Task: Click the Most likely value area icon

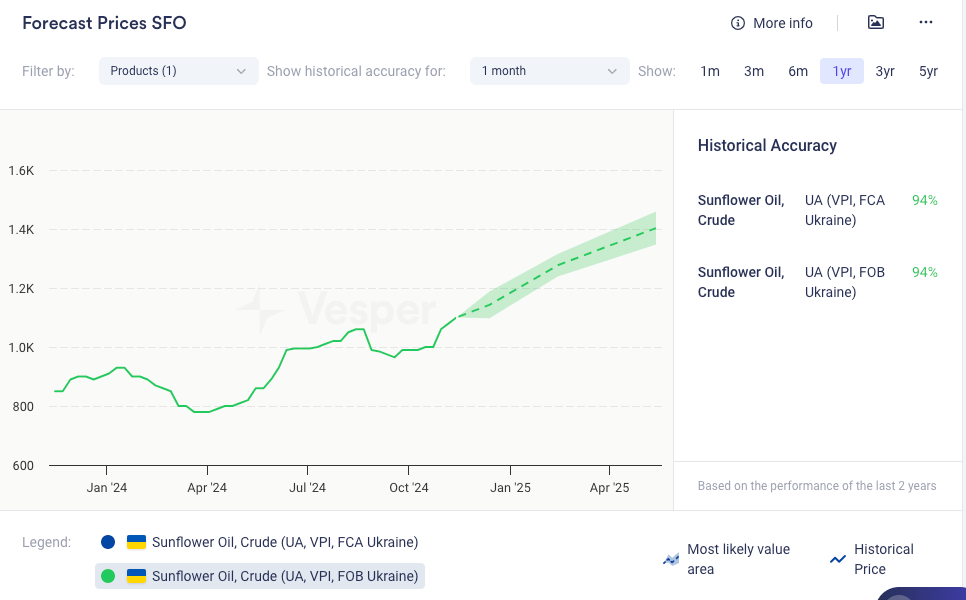Action: [671, 559]
